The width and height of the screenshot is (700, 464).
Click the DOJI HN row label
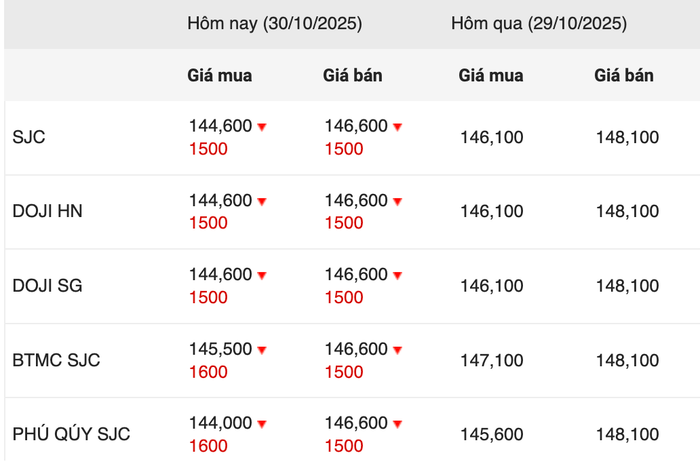(x=47, y=211)
